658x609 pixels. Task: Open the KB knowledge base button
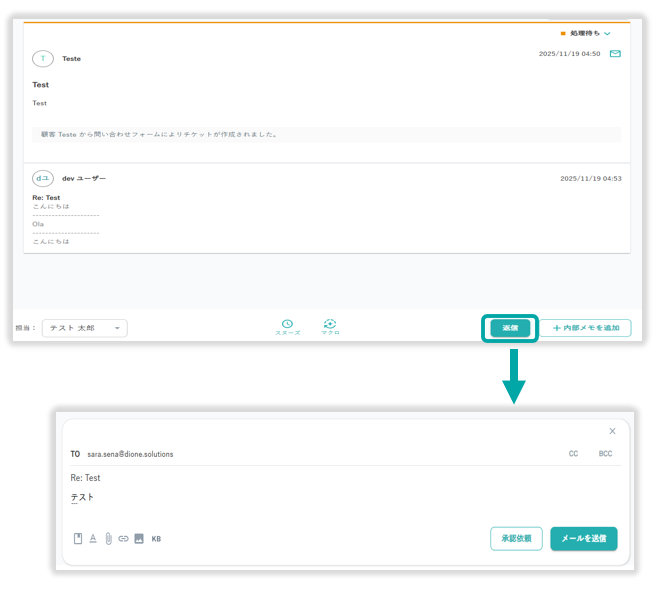156,539
